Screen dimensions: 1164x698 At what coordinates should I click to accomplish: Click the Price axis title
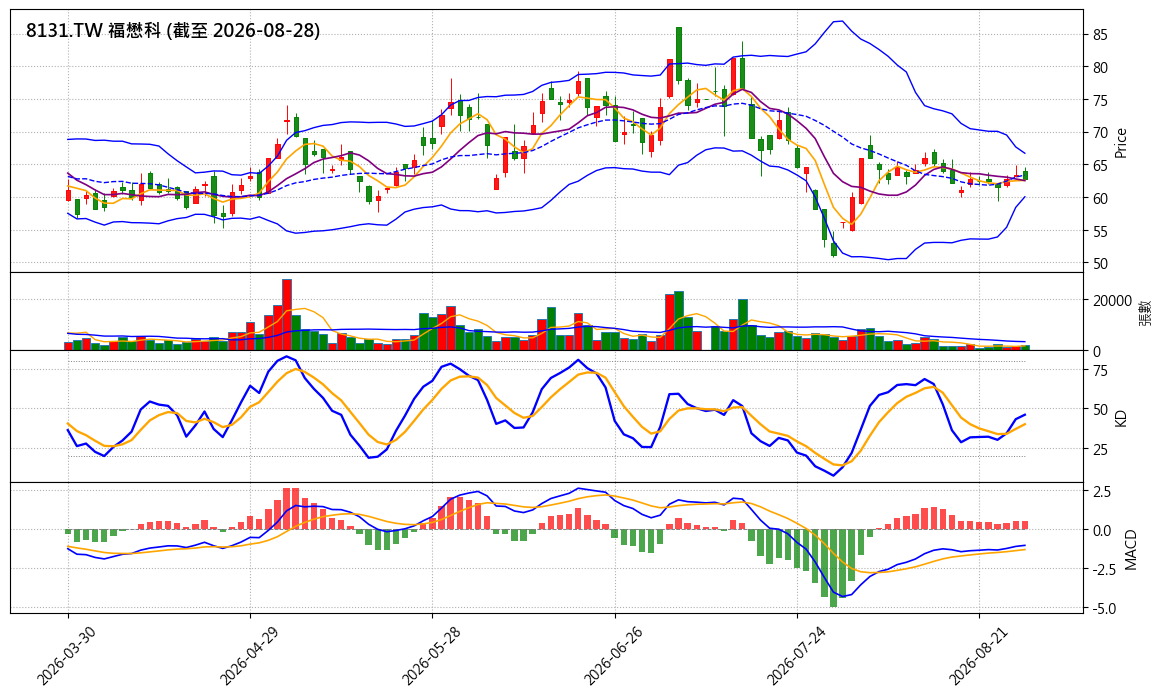coord(1121,143)
